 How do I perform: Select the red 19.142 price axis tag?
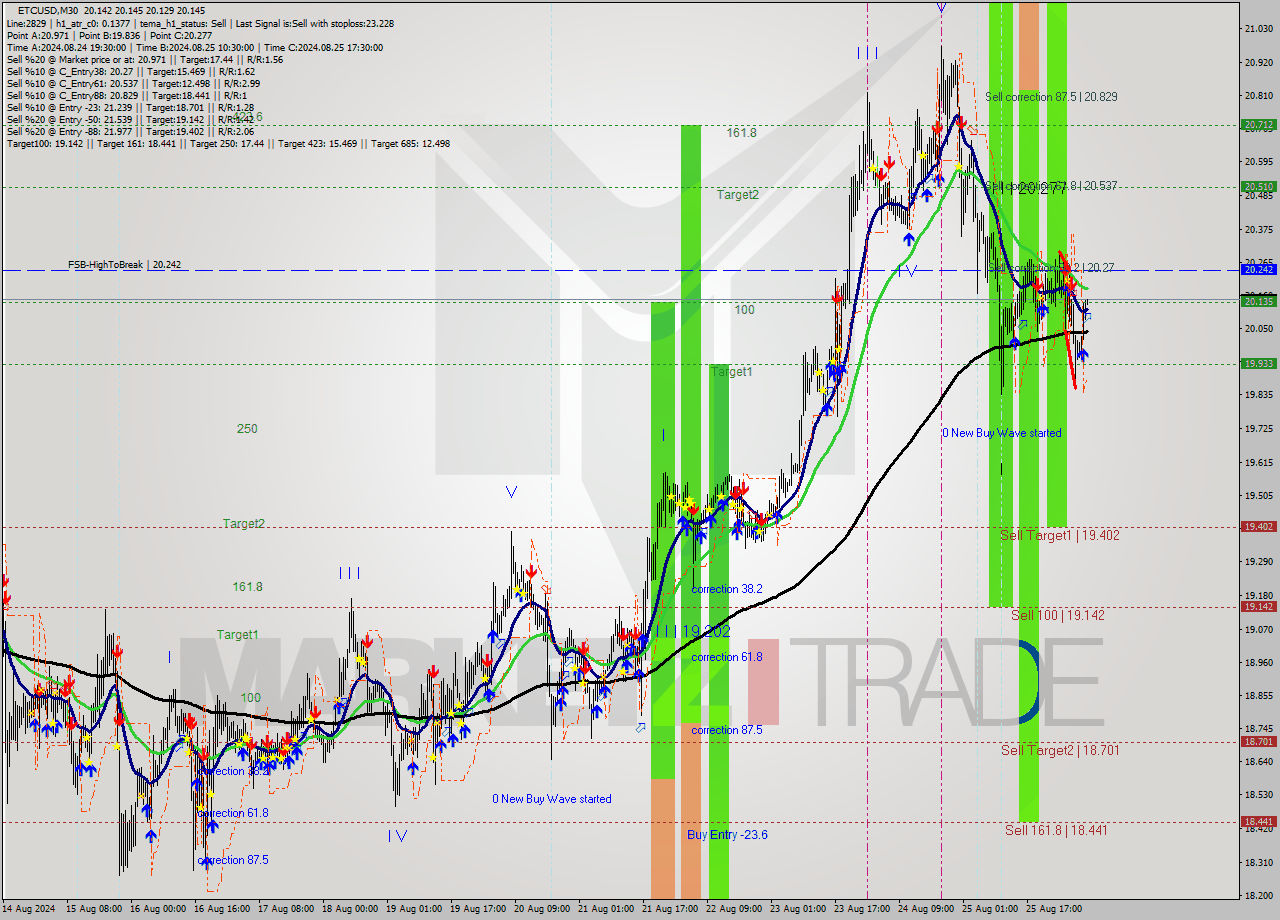click(x=1258, y=606)
